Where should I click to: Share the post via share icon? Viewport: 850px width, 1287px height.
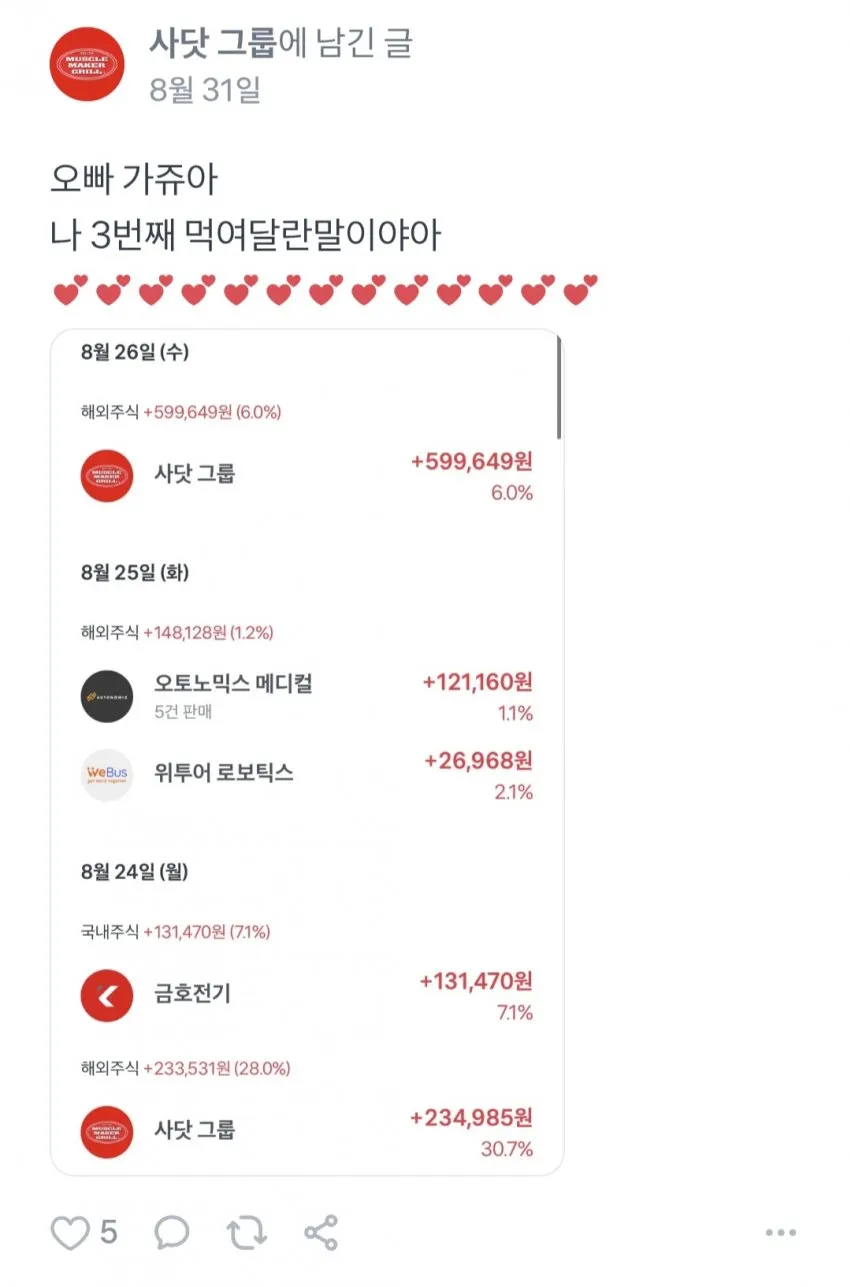click(x=321, y=1232)
